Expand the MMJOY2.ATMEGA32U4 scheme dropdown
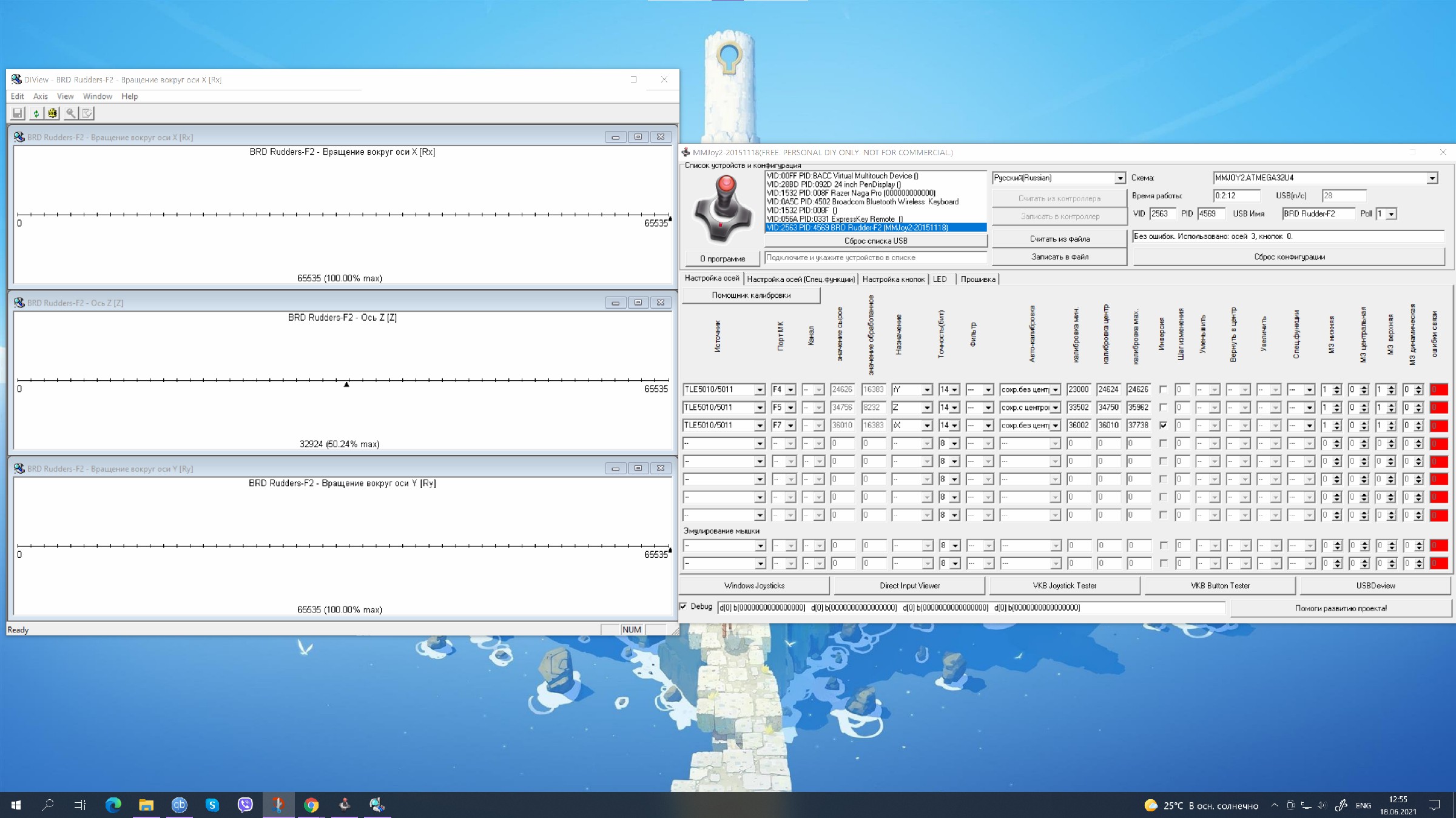Viewport: 1456px width, 818px height. 1432,178
